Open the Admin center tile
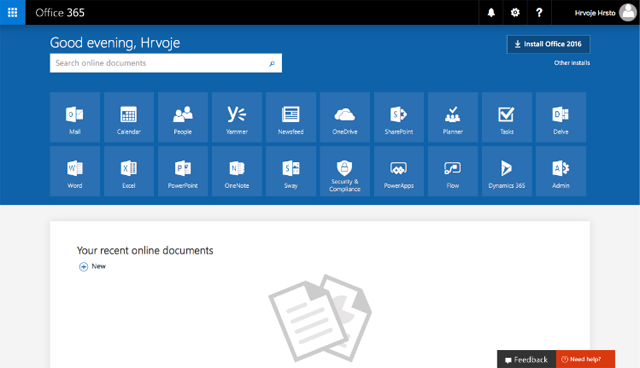The width and height of the screenshot is (640, 368). pos(561,171)
